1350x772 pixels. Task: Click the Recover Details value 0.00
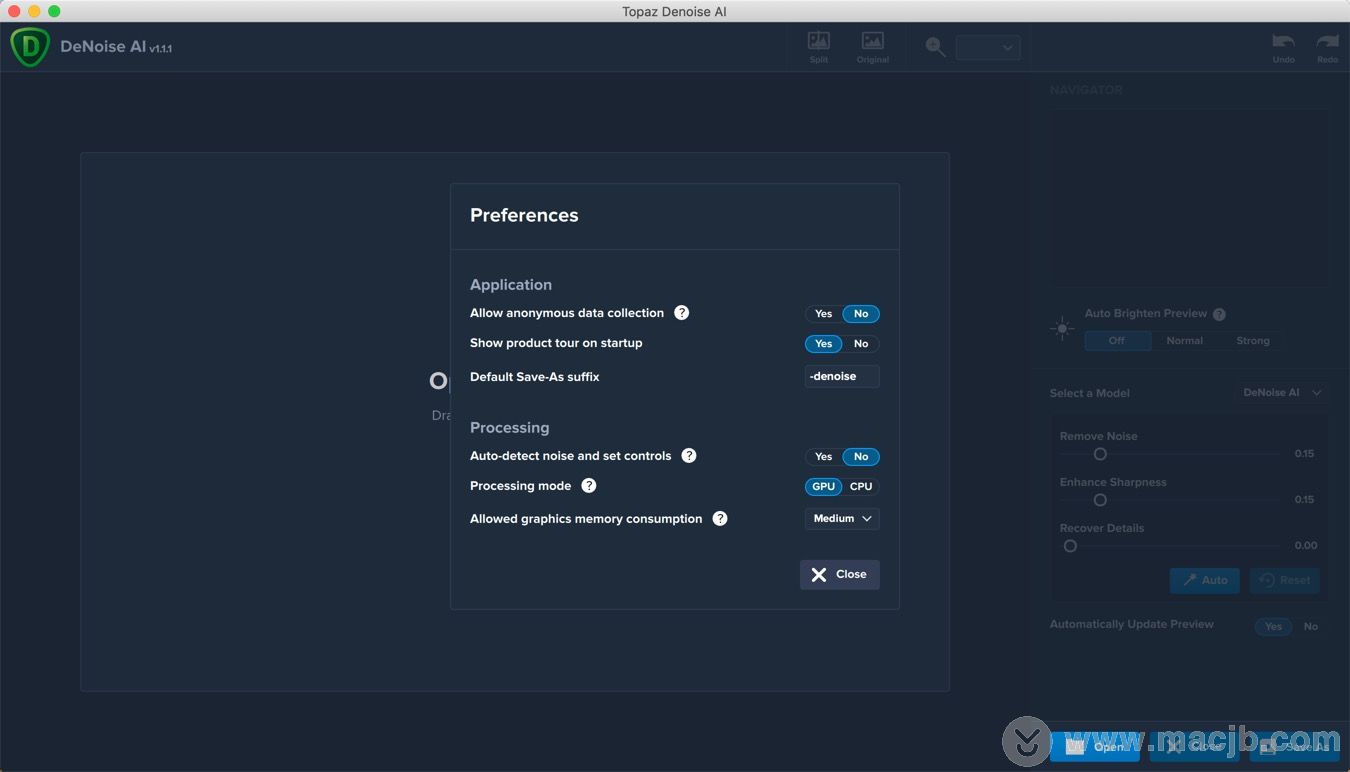(x=1305, y=546)
